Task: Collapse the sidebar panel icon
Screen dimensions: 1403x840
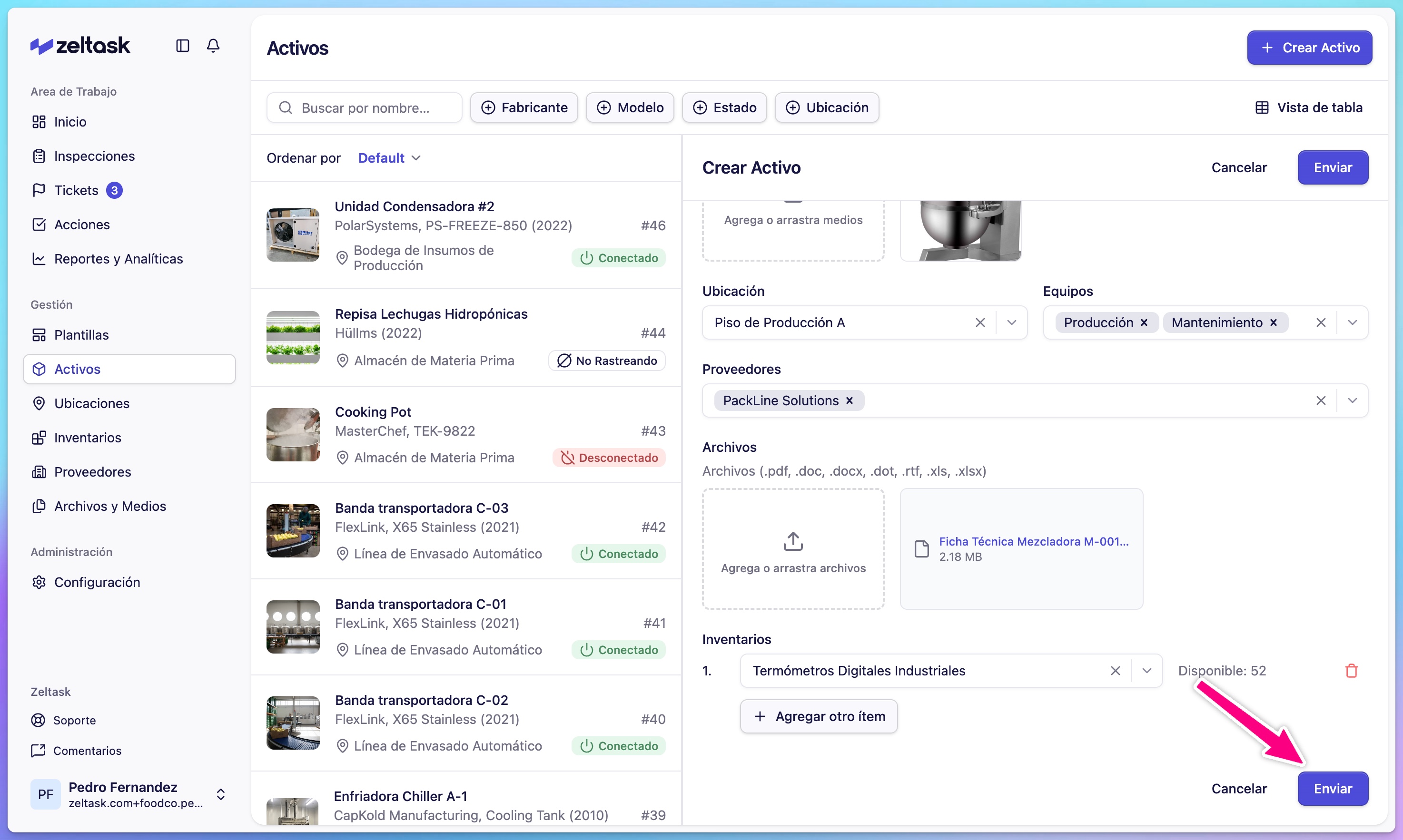Action: pos(182,45)
